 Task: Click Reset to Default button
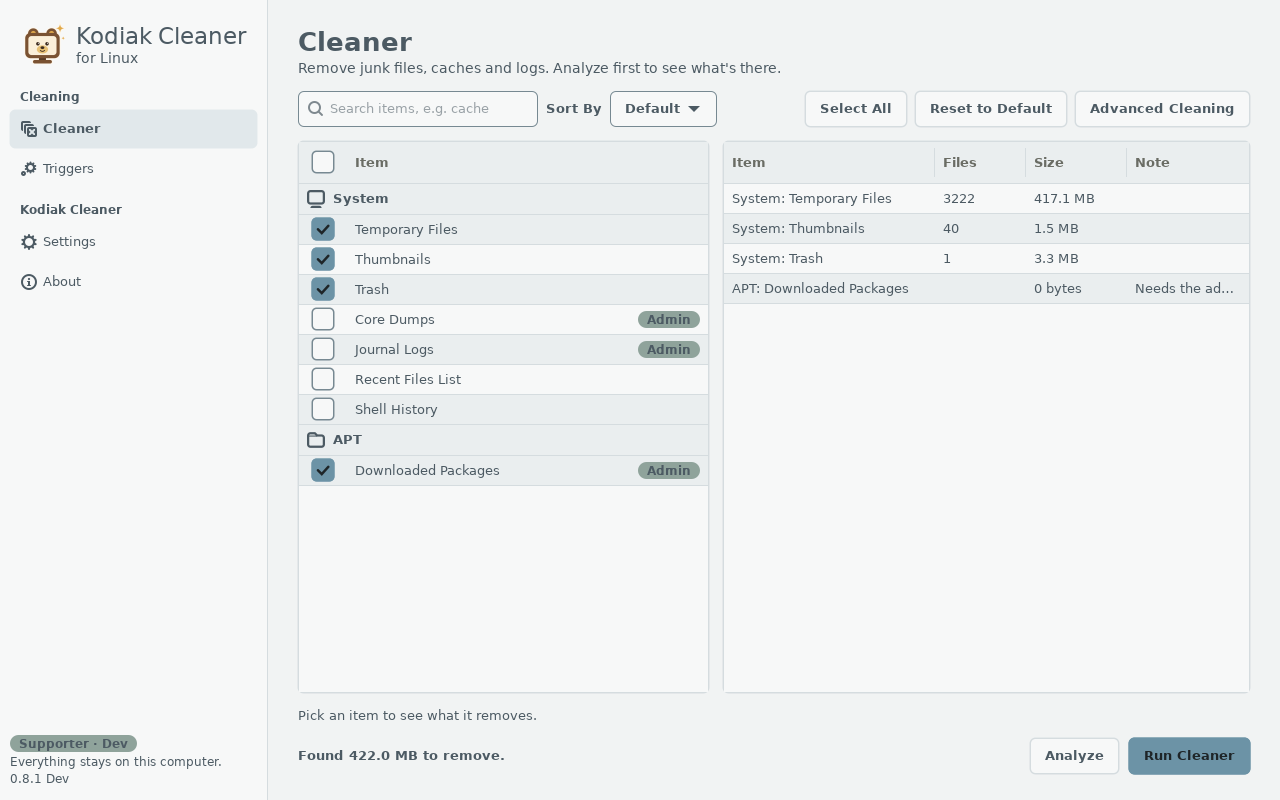pos(991,109)
